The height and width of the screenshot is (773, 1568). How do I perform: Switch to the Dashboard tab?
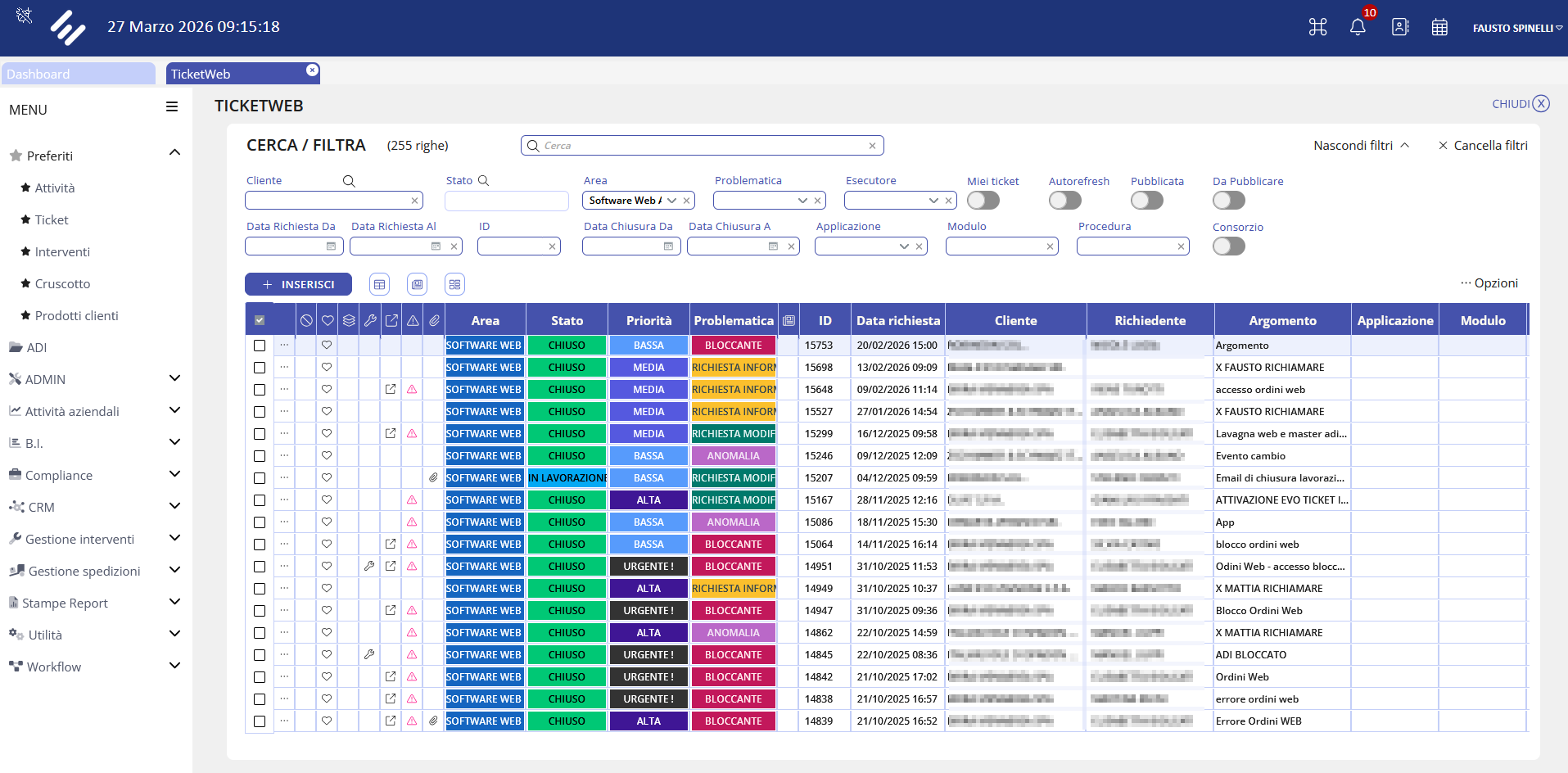(78, 74)
